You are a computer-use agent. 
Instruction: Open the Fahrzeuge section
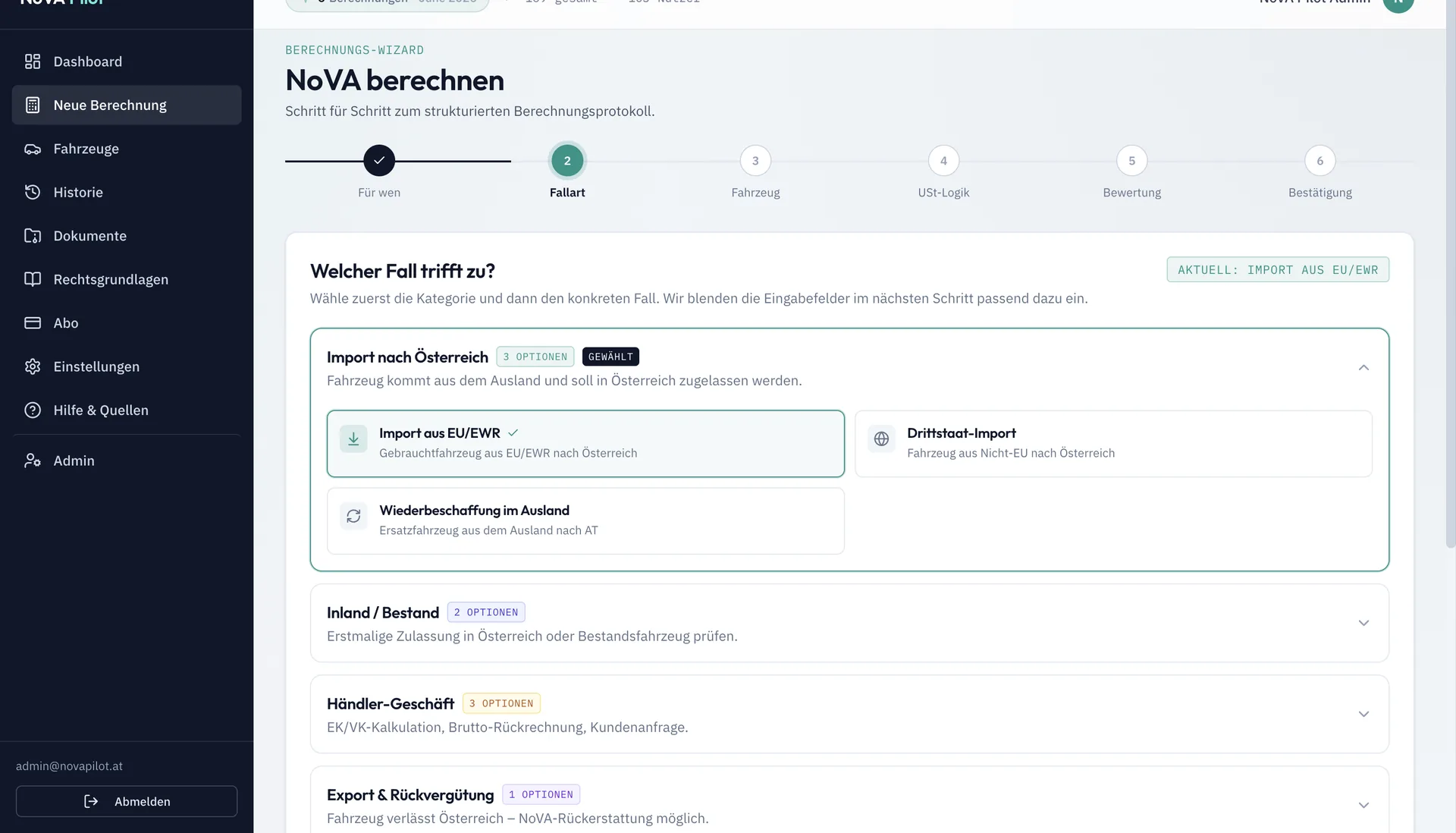(x=127, y=149)
